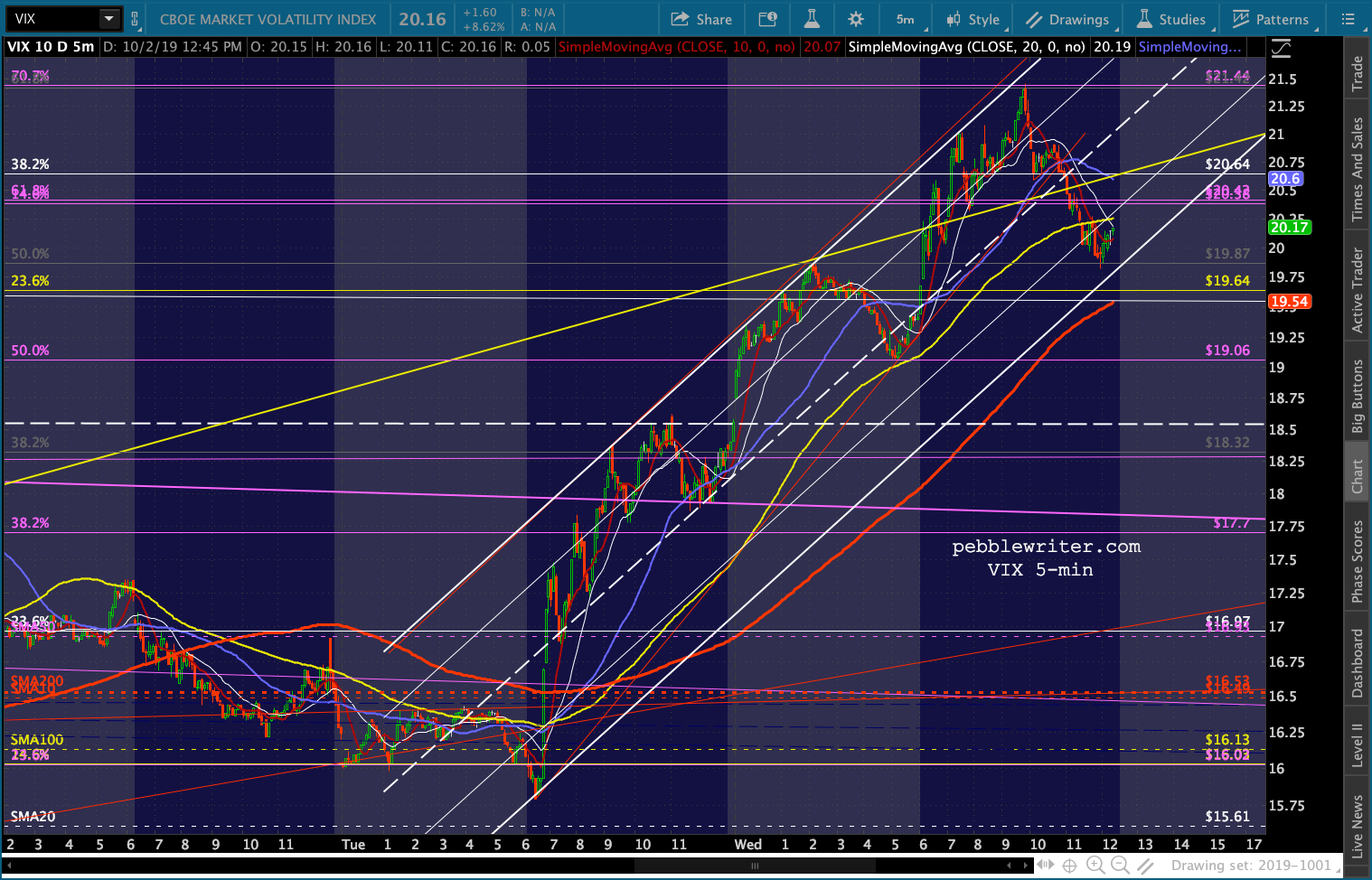Open the Patterns menu
Image resolution: width=1372 pixels, height=880 pixels.
[1270, 19]
